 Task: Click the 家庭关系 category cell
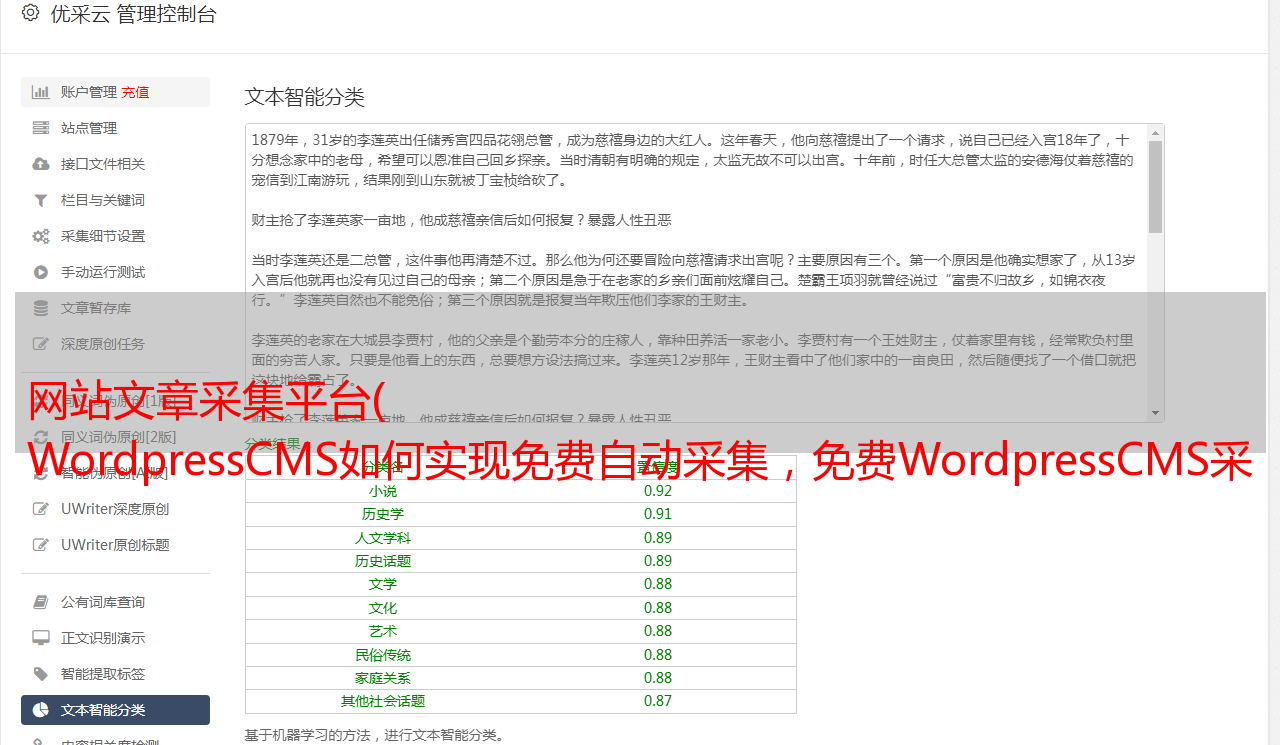point(383,678)
